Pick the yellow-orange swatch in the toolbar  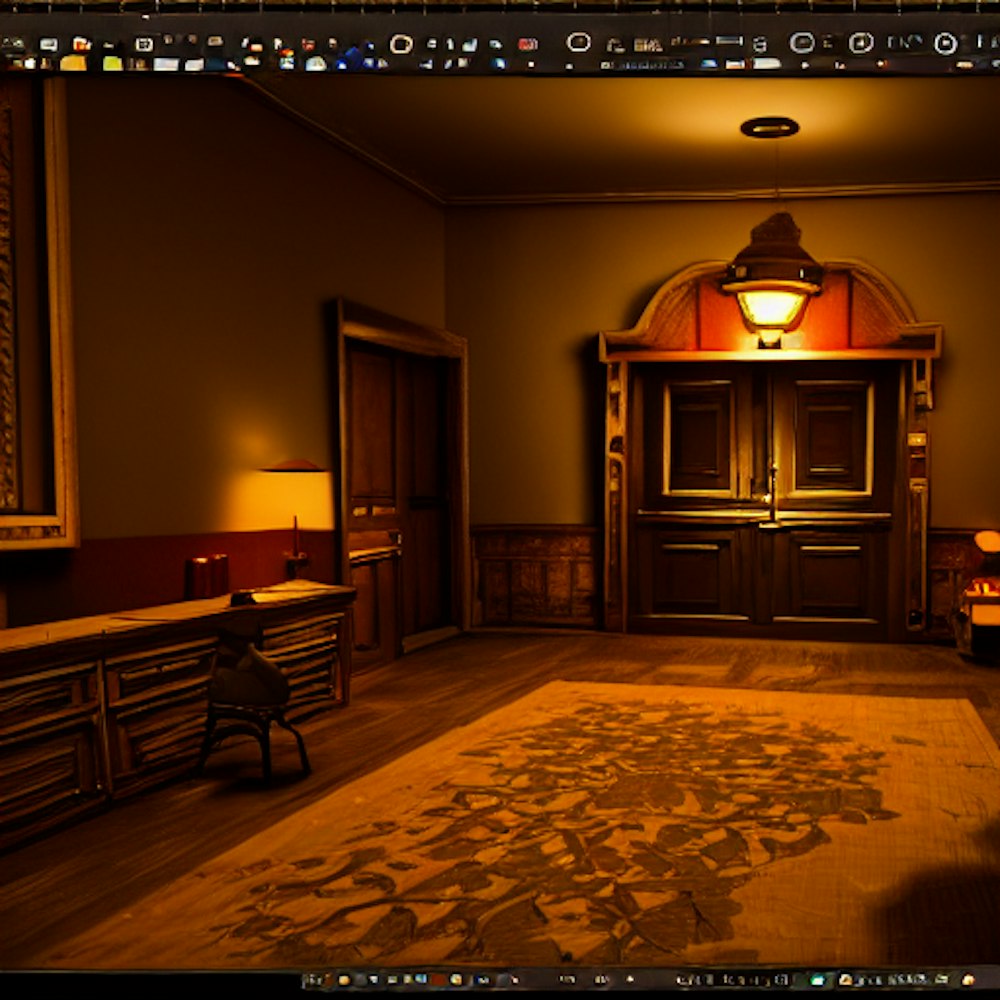tap(73, 63)
